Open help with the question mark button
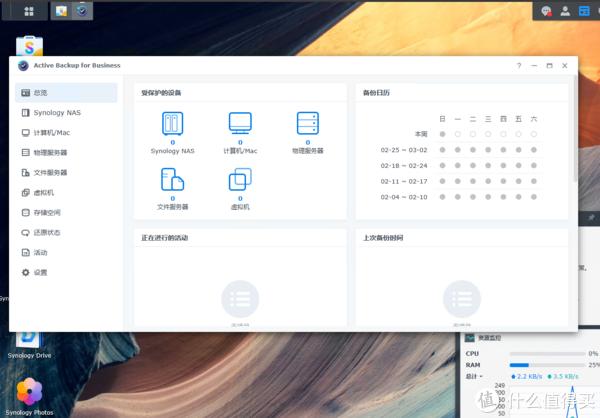Screen dimensions: 600x418 pyautogui.click(x=519, y=65)
